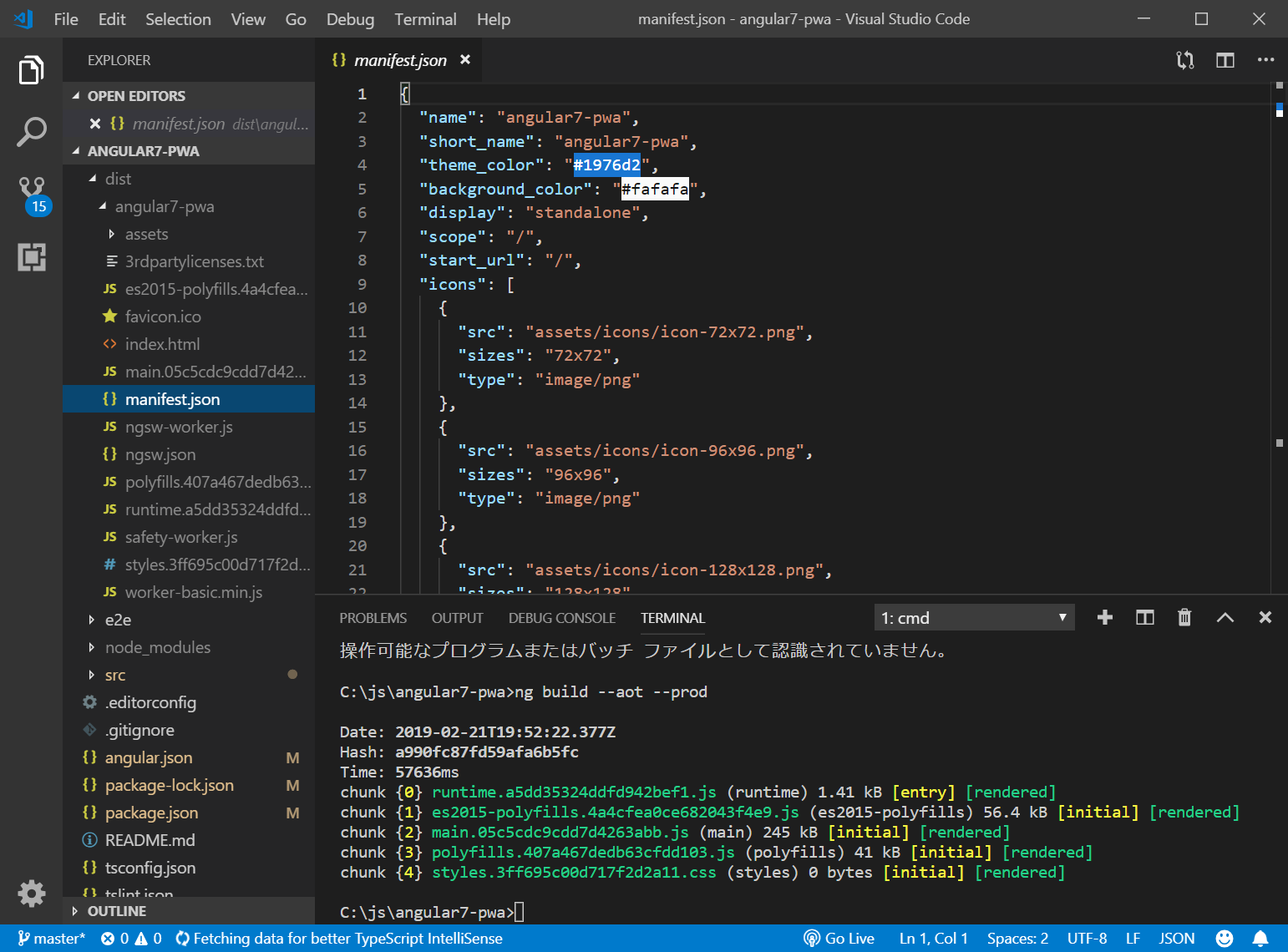The width and height of the screenshot is (1288, 952).
Task: Open notifications bell in status bar
Action: [1260, 939]
